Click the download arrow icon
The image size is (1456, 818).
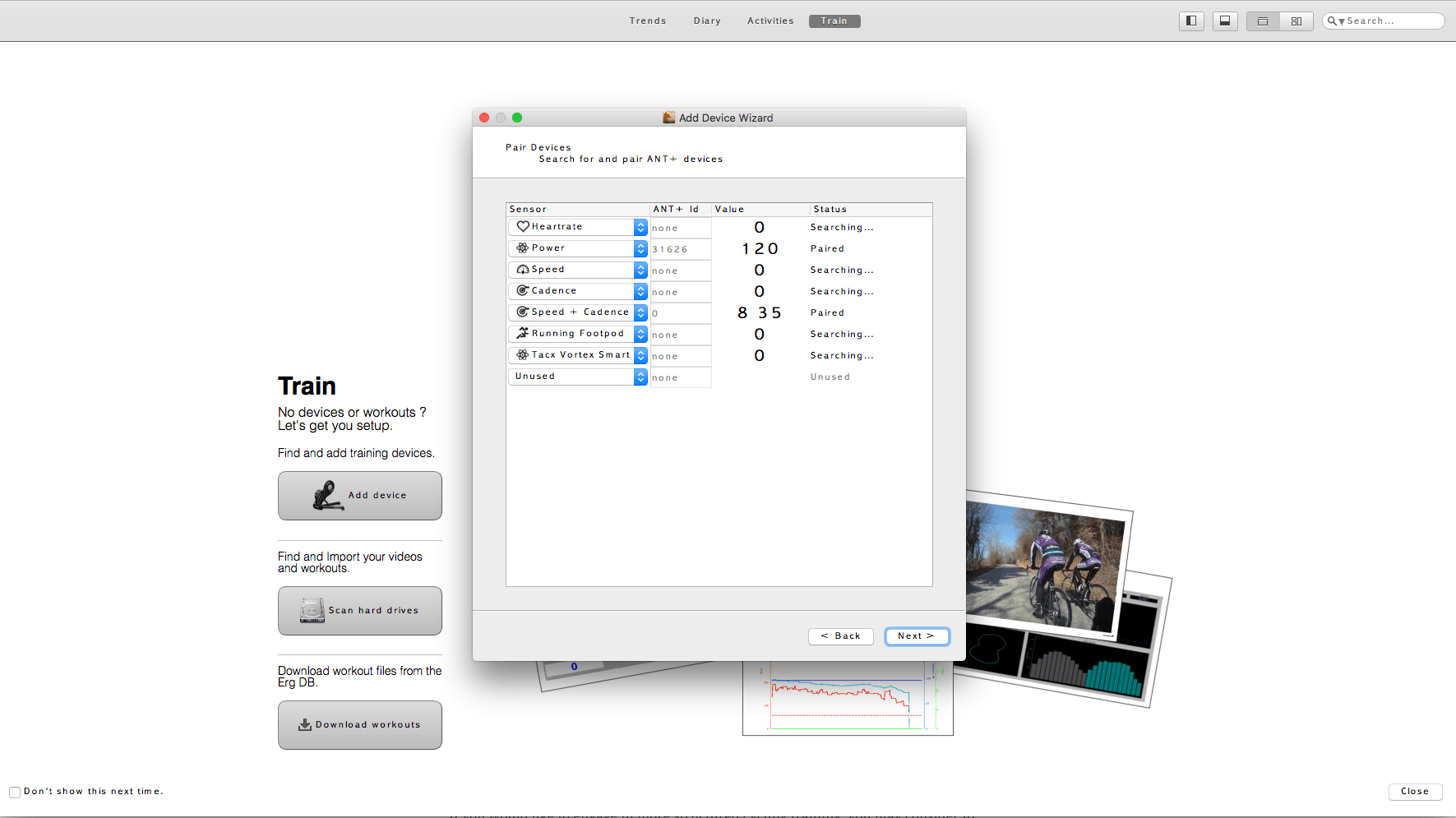(x=305, y=724)
